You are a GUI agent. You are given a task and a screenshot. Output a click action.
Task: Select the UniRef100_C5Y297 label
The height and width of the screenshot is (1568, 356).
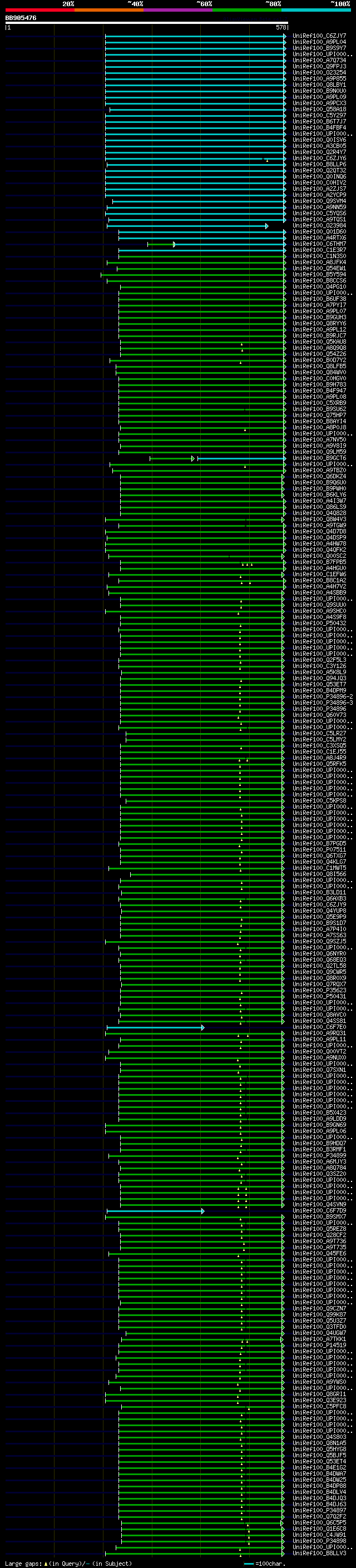(x=319, y=116)
